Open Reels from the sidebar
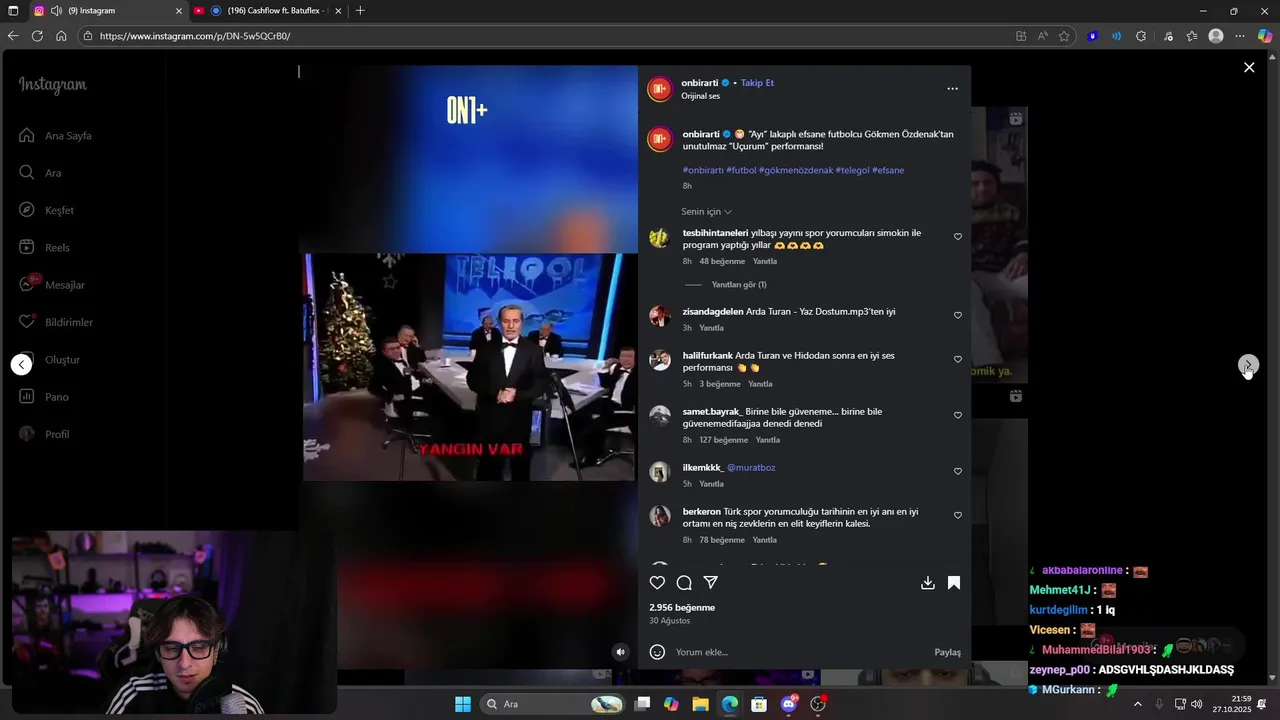Screen dimensions: 1280x720 44,247
